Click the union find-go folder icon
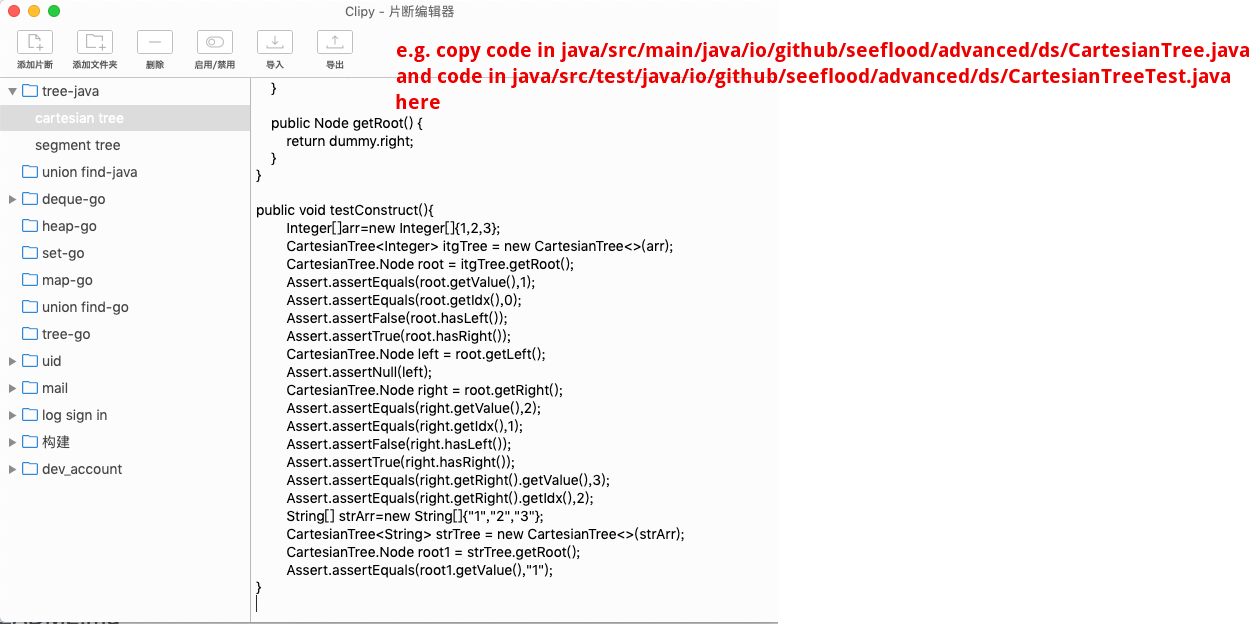The width and height of the screenshot is (1258, 624). tap(29, 307)
